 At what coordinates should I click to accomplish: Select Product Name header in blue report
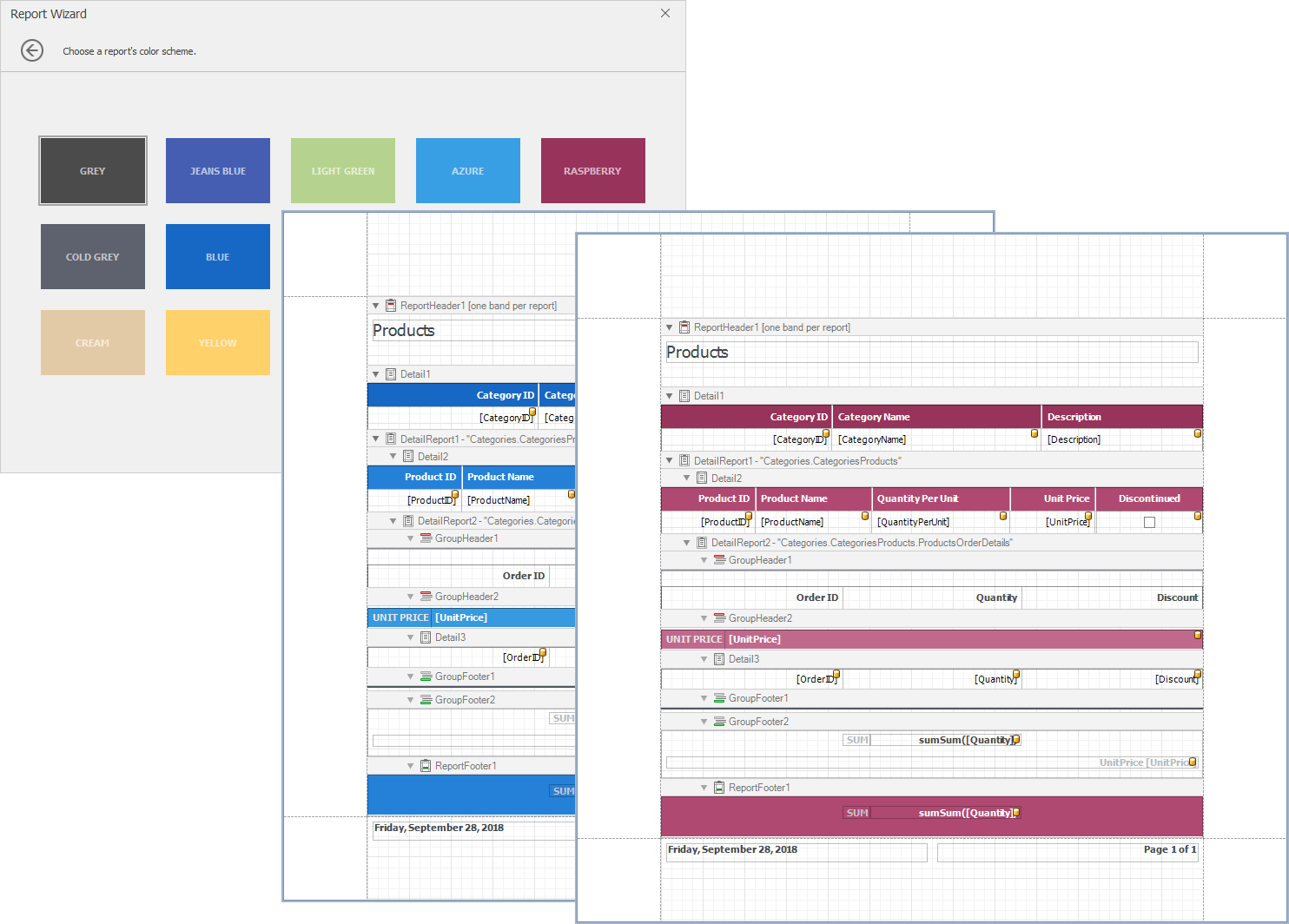tap(519, 477)
